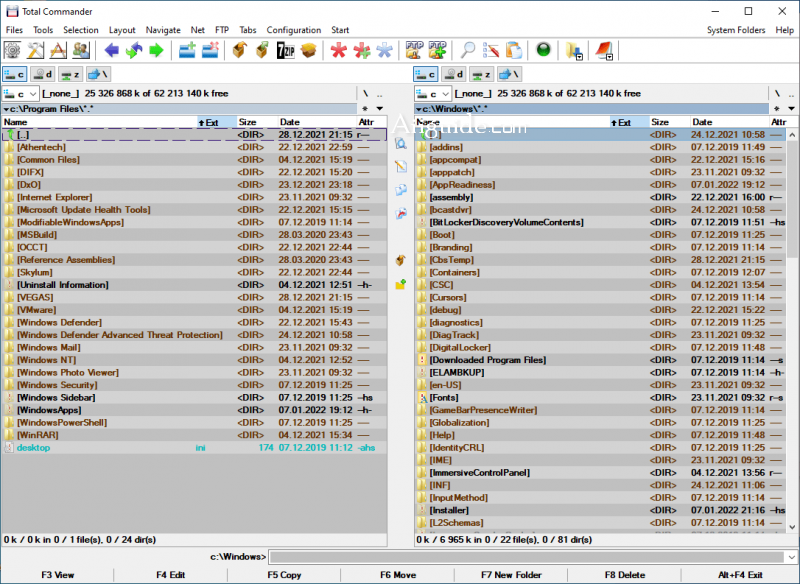Open the Files menu
Viewport: 800px width, 584px height.
[14, 30]
